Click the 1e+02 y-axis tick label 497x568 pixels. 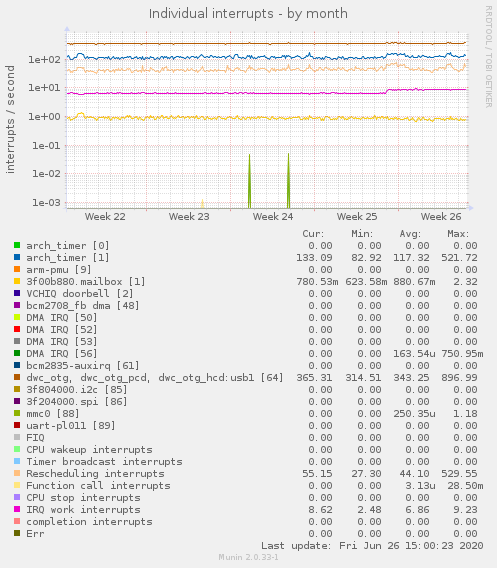(x=45, y=59)
